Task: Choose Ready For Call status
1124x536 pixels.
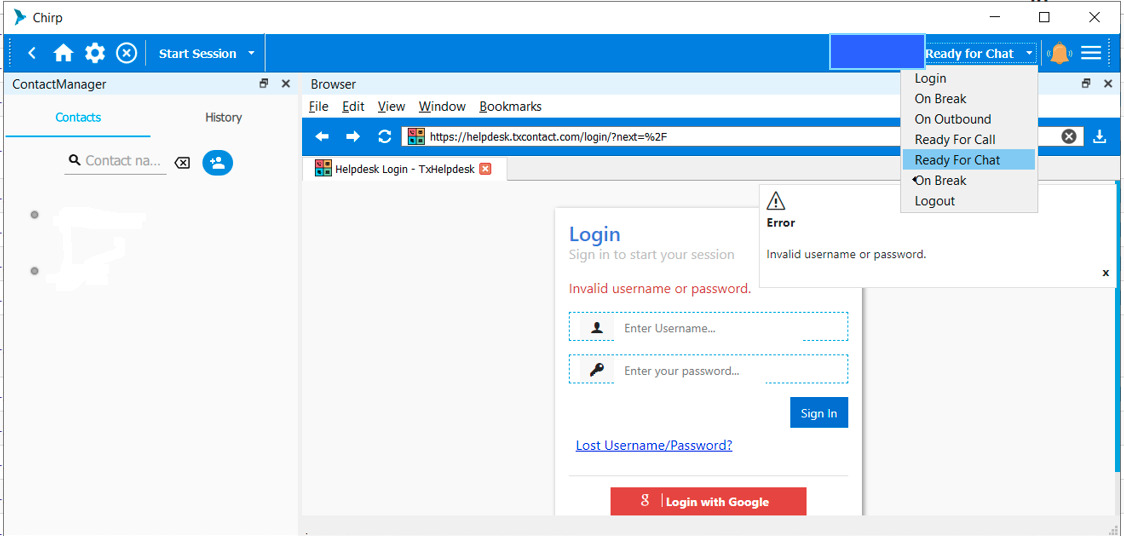Action: tap(955, 140)
